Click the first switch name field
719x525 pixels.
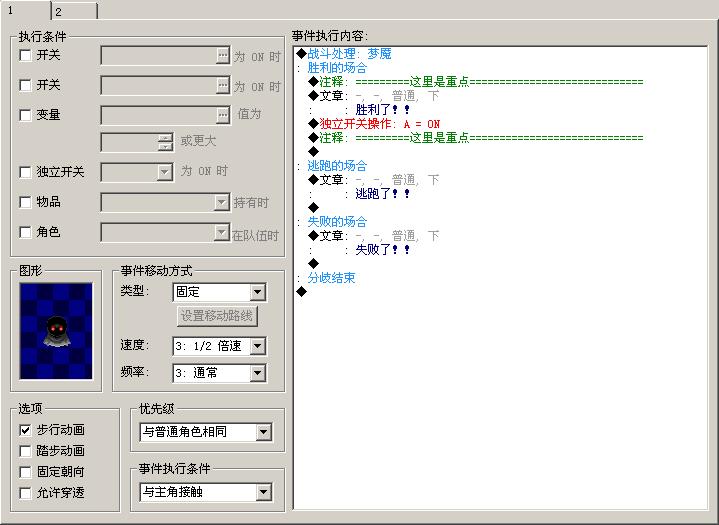point(159,55)
